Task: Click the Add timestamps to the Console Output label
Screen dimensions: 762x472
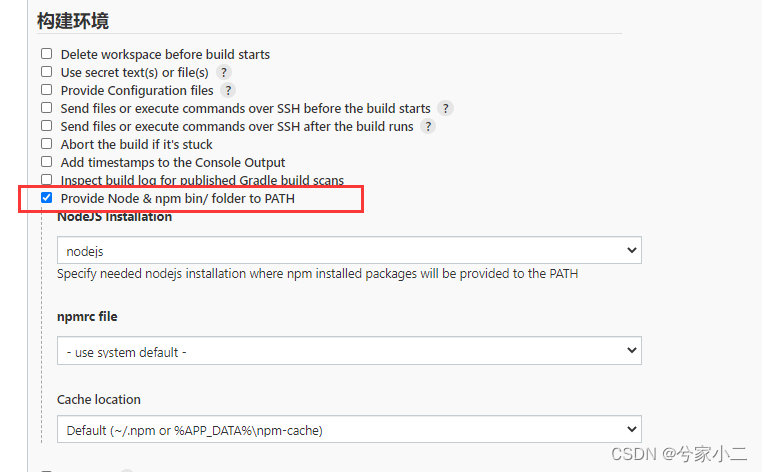Action: 173,162
